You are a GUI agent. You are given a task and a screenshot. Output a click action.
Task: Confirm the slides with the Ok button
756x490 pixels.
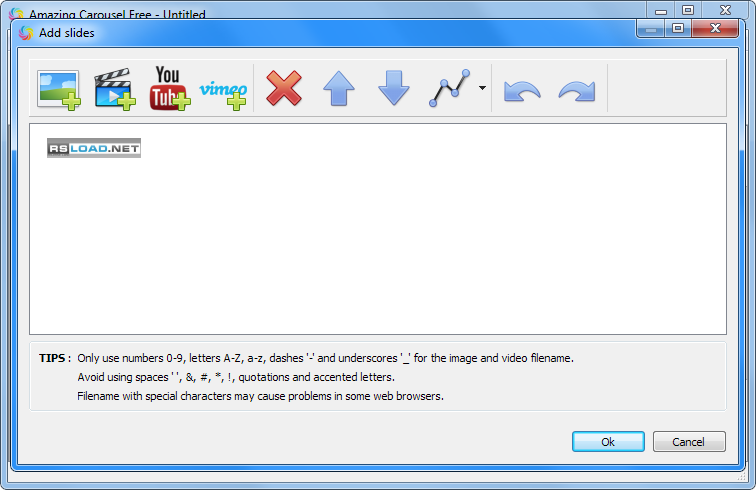point(608,442)
